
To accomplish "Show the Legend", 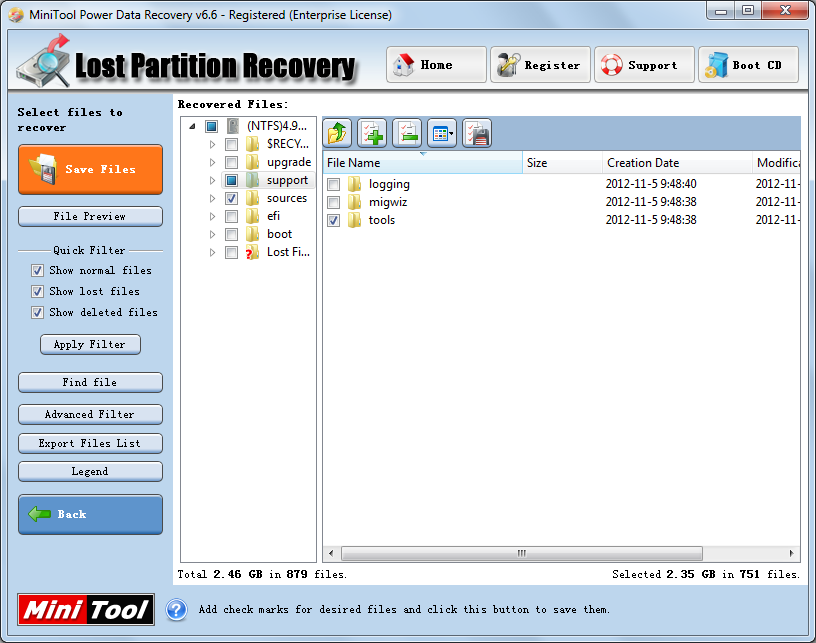I will (x=91, y=471).
